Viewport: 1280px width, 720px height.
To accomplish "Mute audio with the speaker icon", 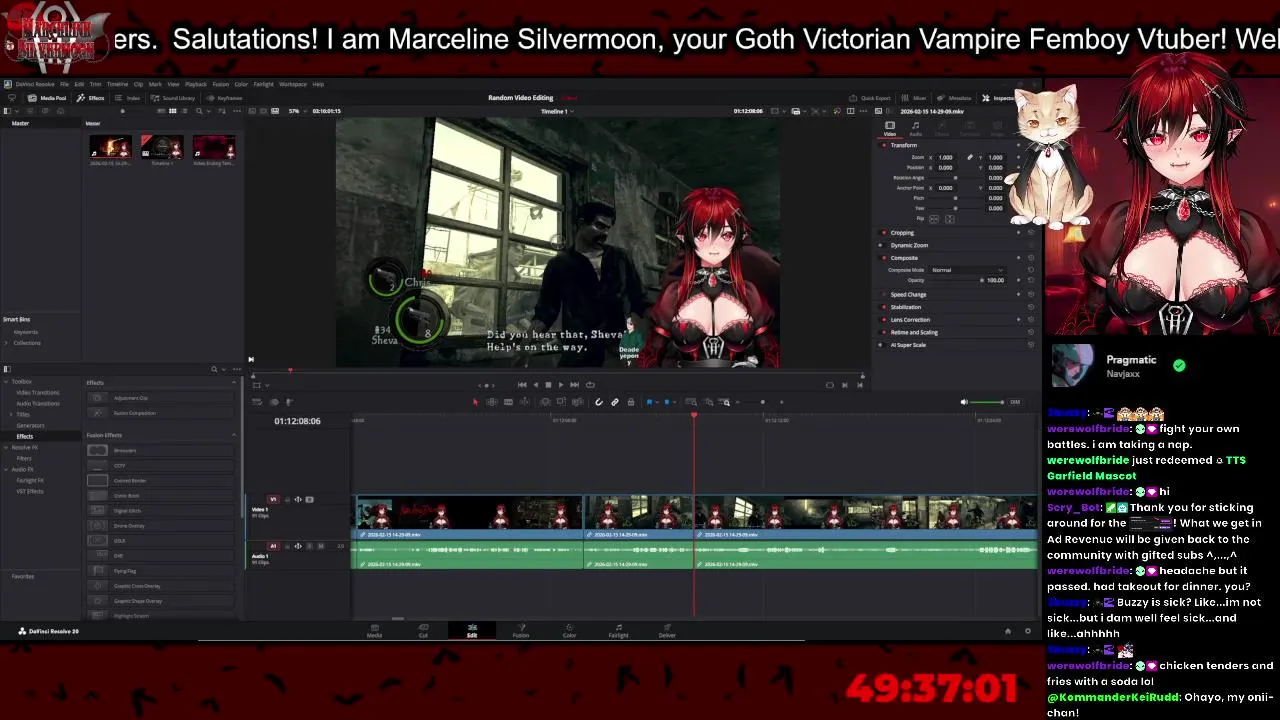I will tap(964, 402).
